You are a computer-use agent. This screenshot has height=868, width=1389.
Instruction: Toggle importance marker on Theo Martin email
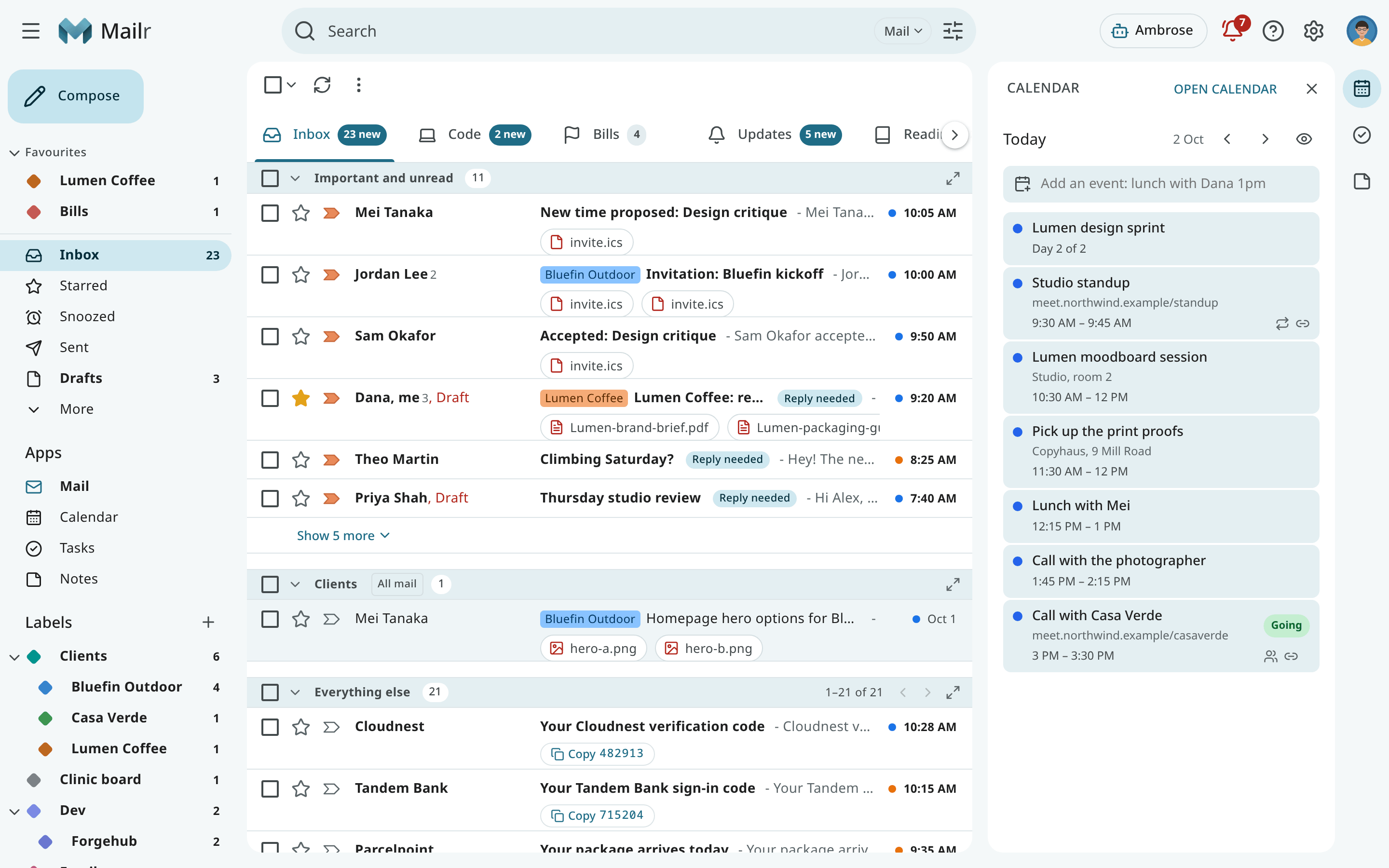point(331,460)
